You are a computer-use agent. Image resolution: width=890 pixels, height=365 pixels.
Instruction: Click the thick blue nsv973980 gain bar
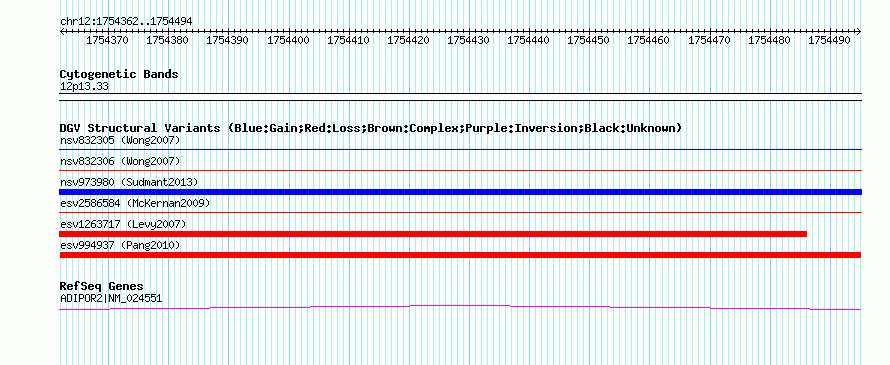click(x=460, y=192)
